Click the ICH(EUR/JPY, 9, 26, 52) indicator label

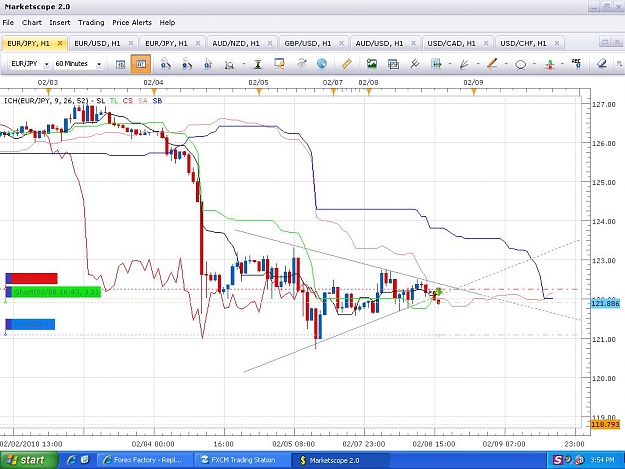pyautogui.click(x=45, y=101)
